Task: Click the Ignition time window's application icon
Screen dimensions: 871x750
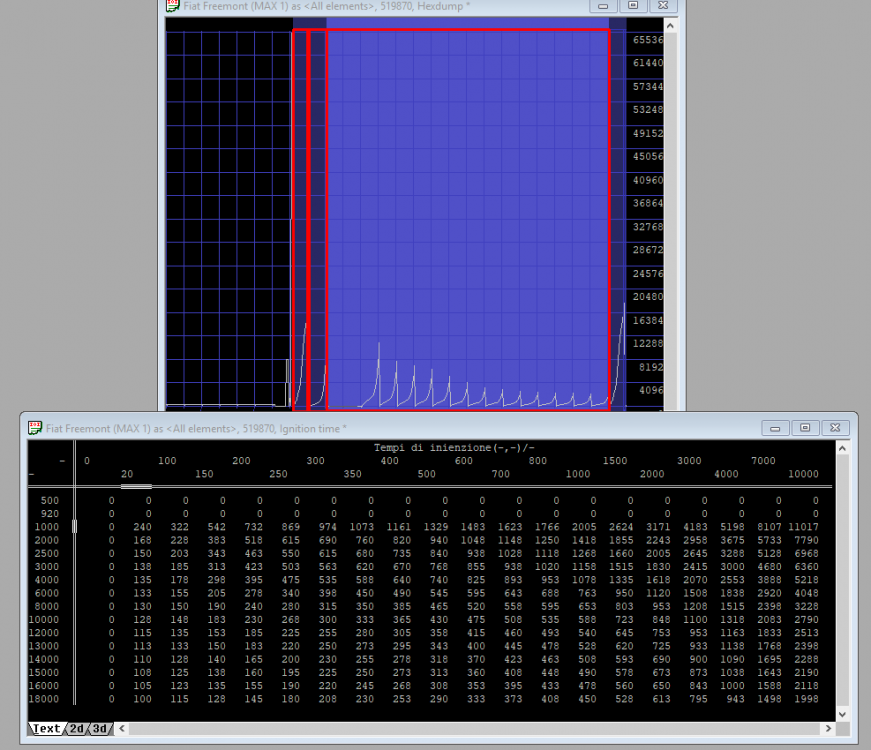Action: pos(35,428)
